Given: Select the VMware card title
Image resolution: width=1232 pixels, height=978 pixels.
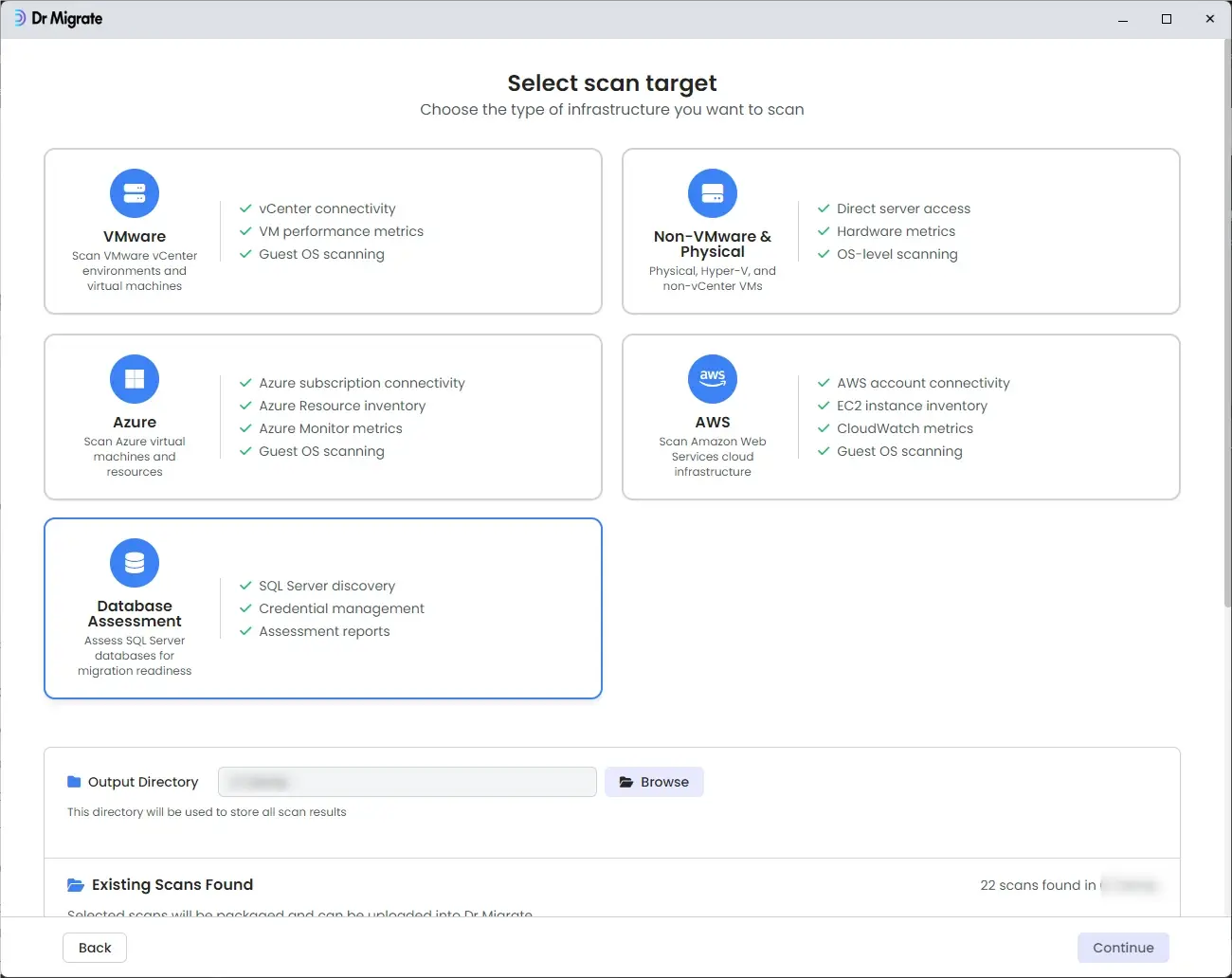Looking at the screenshot, I should (x=135, y=236).
